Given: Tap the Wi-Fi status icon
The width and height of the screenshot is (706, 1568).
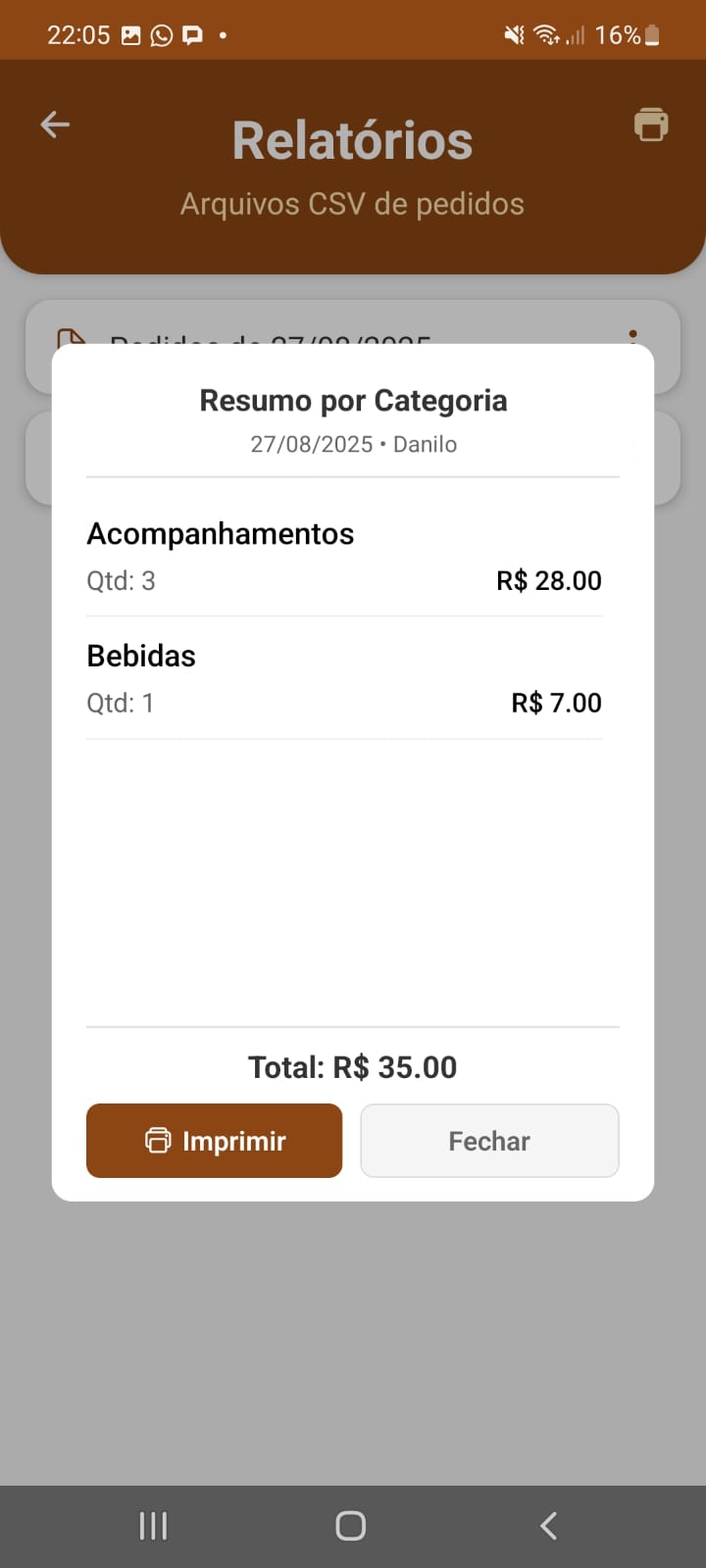Looking at the screenshot, I should point(546,35).
